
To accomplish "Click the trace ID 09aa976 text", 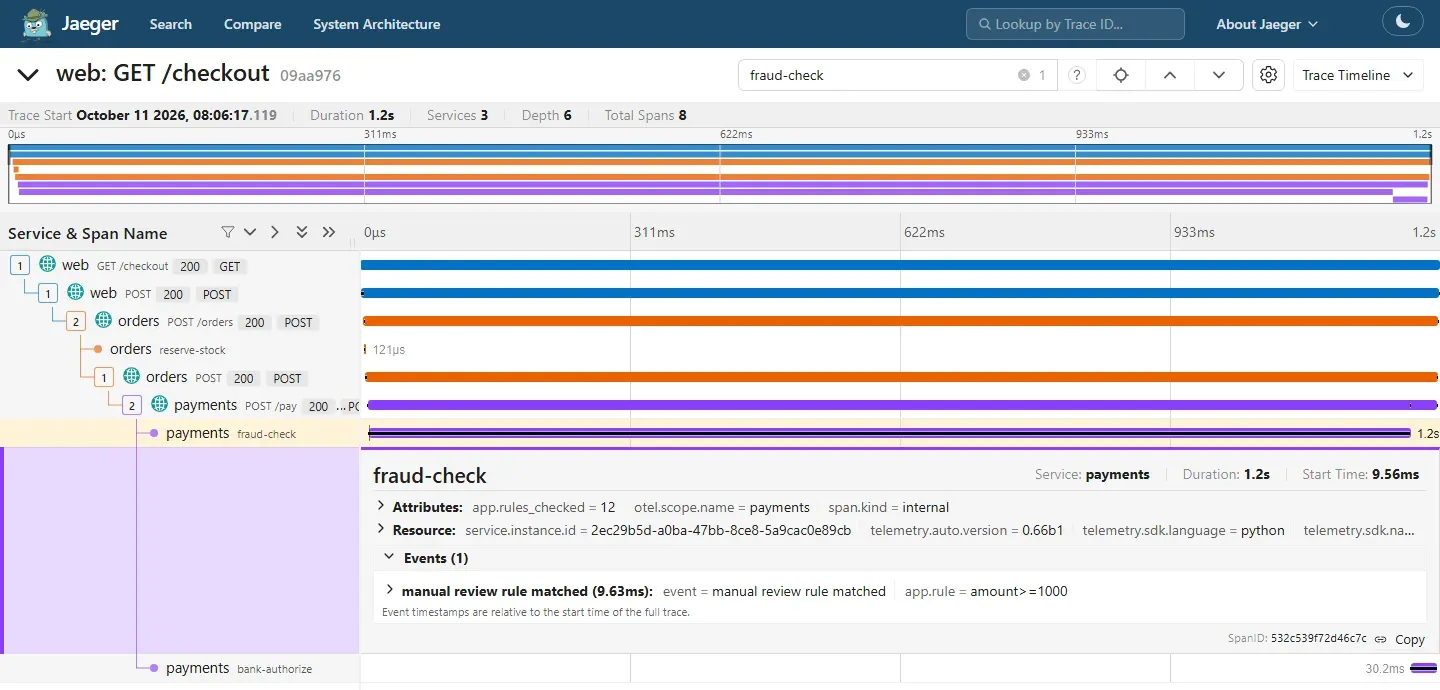I will click(310, 75).
